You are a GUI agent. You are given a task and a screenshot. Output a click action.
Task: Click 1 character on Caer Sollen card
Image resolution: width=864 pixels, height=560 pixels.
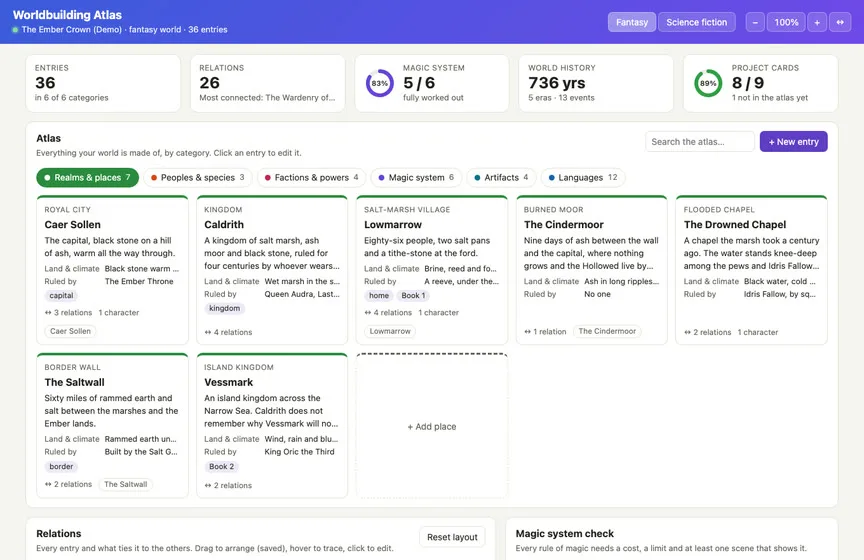[x=118, y=313]
